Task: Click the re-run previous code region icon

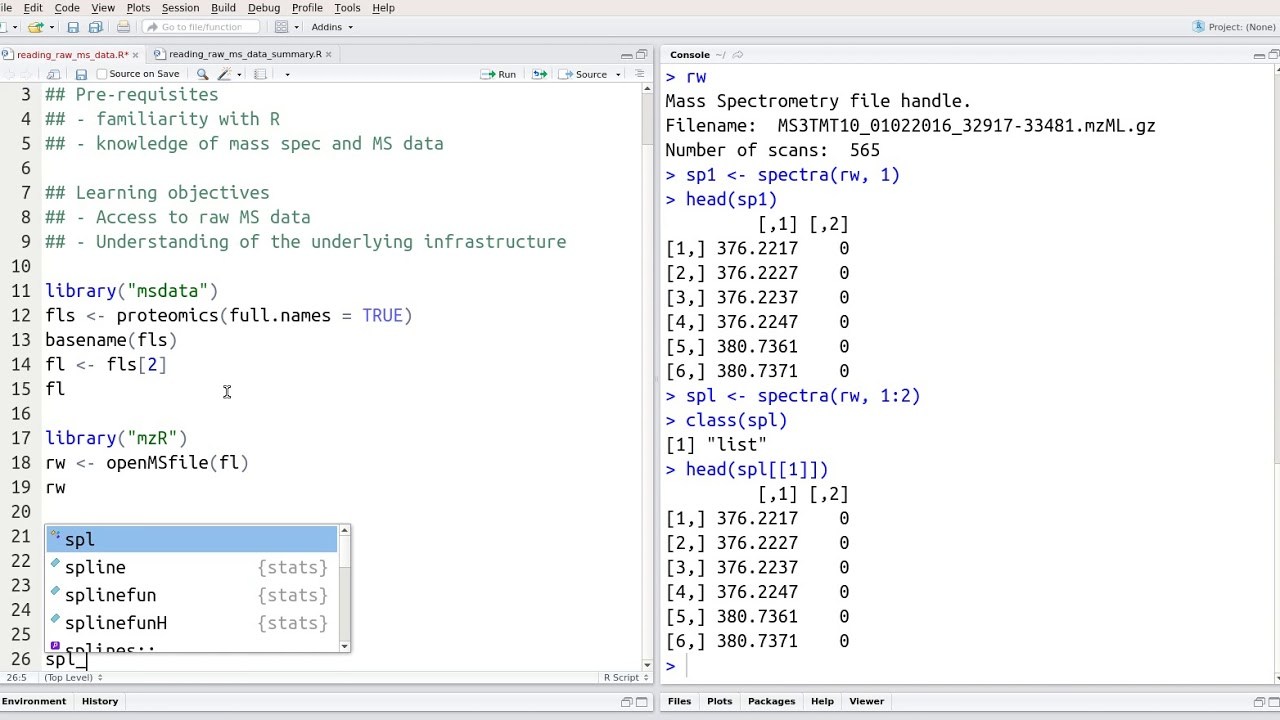Action: click(539, 73)
